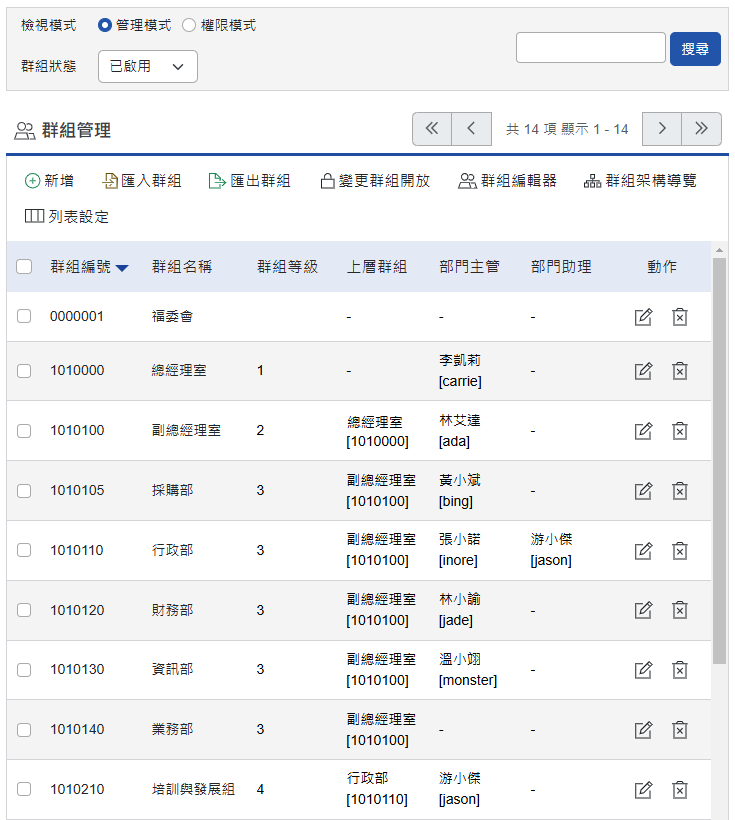Viewport: 735px width, 820px height.
Task: Delete the 培訓與發展組 group
Action: (680, 790)
